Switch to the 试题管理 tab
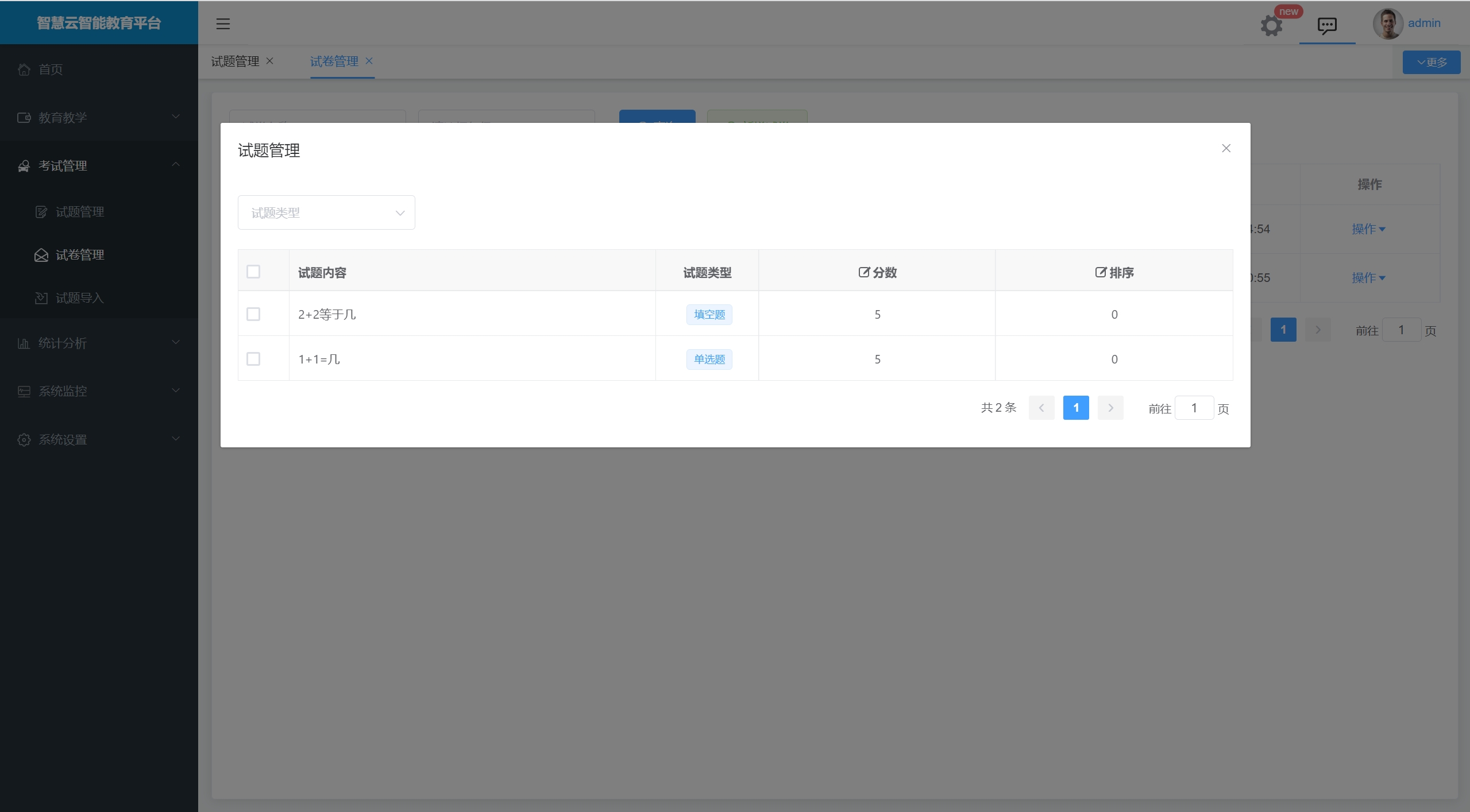 pyautogui.click(x=235, y=61)
